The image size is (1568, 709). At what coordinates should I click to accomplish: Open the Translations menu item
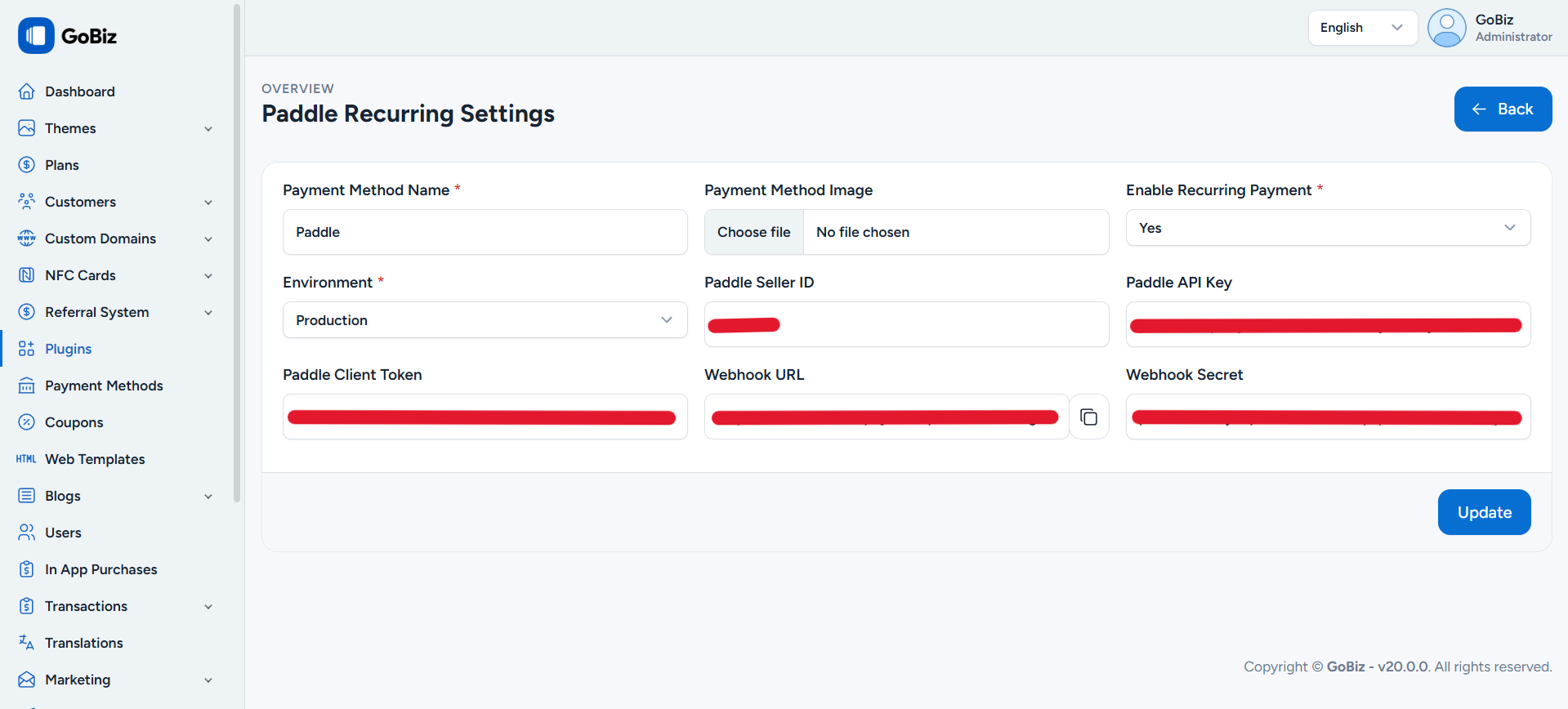[x=84, y=643]
